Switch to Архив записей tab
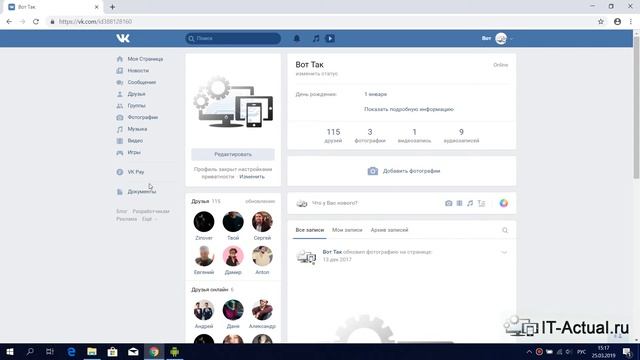640x360 pixels. point(389,230)
